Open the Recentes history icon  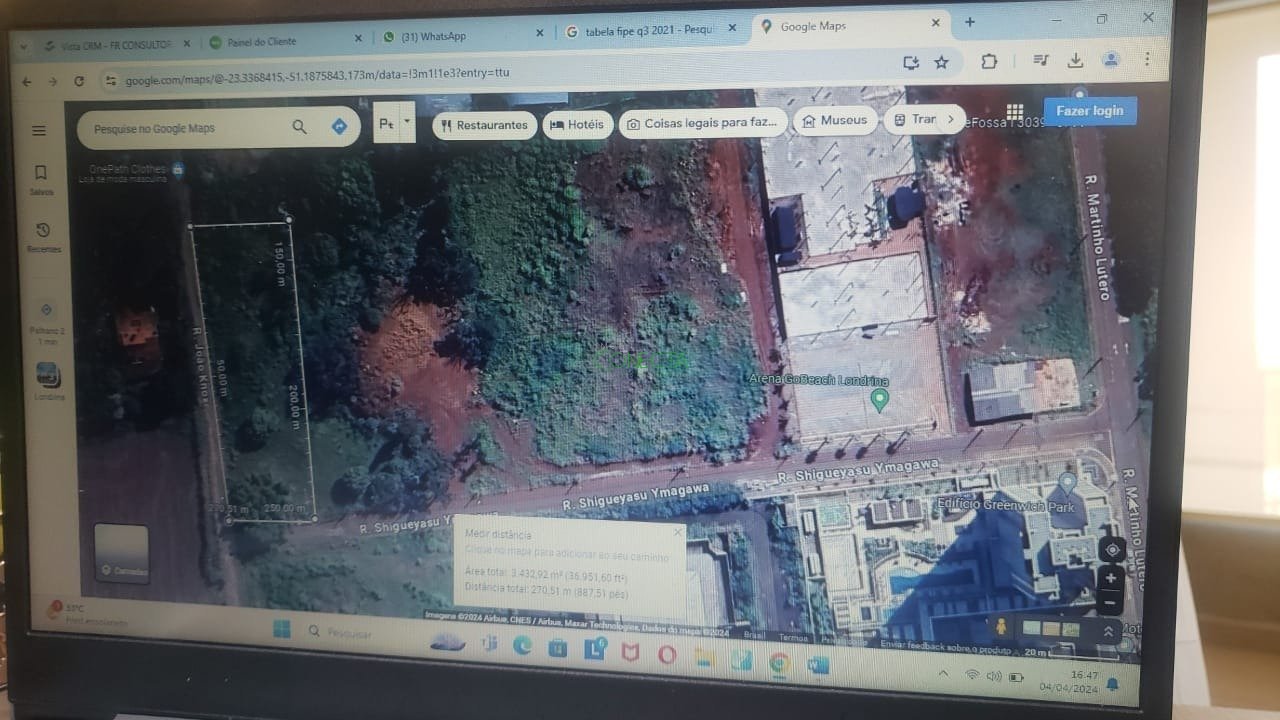tap(43, 231)
